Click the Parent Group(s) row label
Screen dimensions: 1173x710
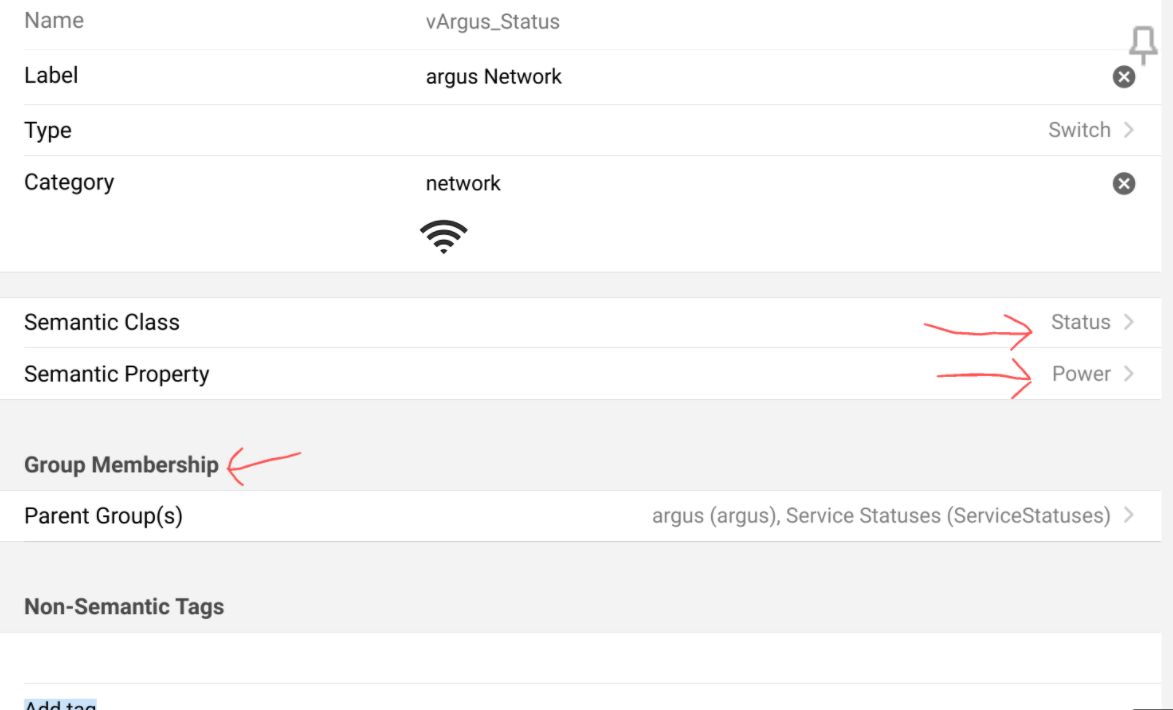pos(103,516)
